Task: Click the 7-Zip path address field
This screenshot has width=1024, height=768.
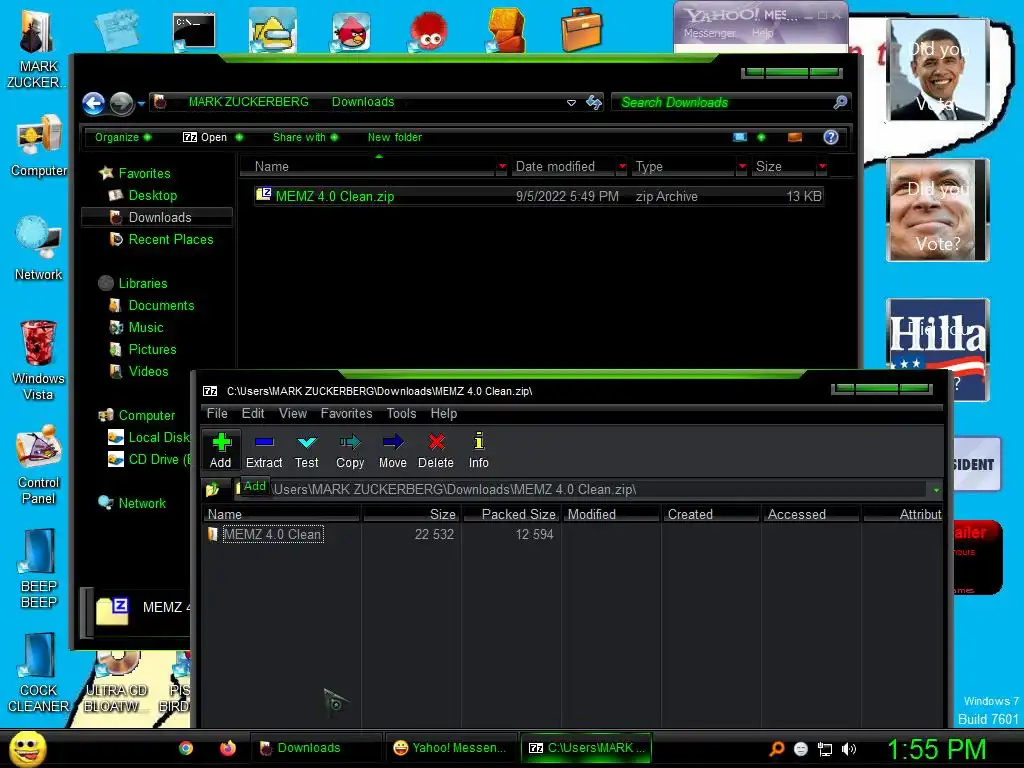Action: (581, 489)
